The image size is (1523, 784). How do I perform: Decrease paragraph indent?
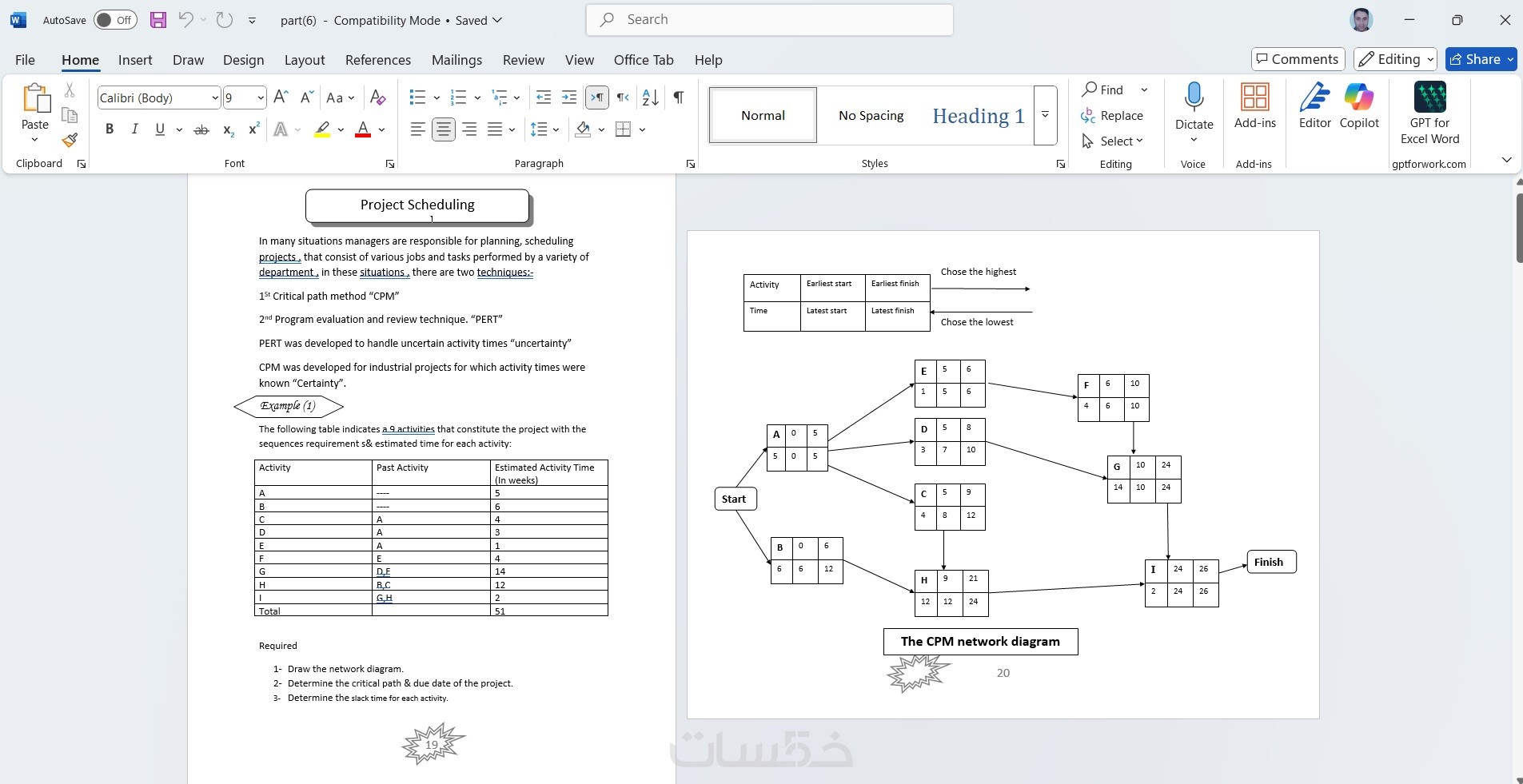544,98
